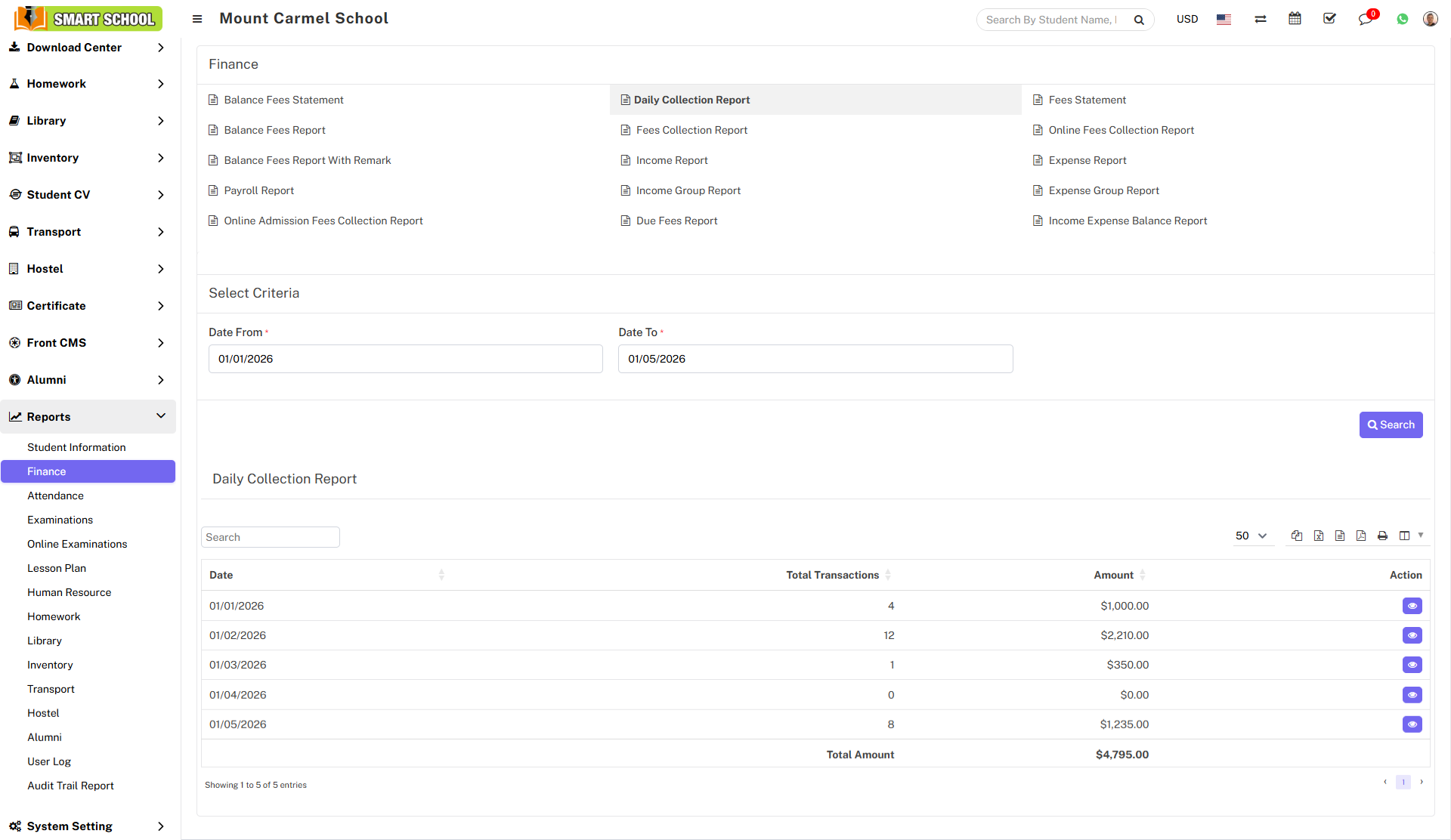
Task: Export table to Excel
Action: pyautogui.click(x=1318, y=536)
